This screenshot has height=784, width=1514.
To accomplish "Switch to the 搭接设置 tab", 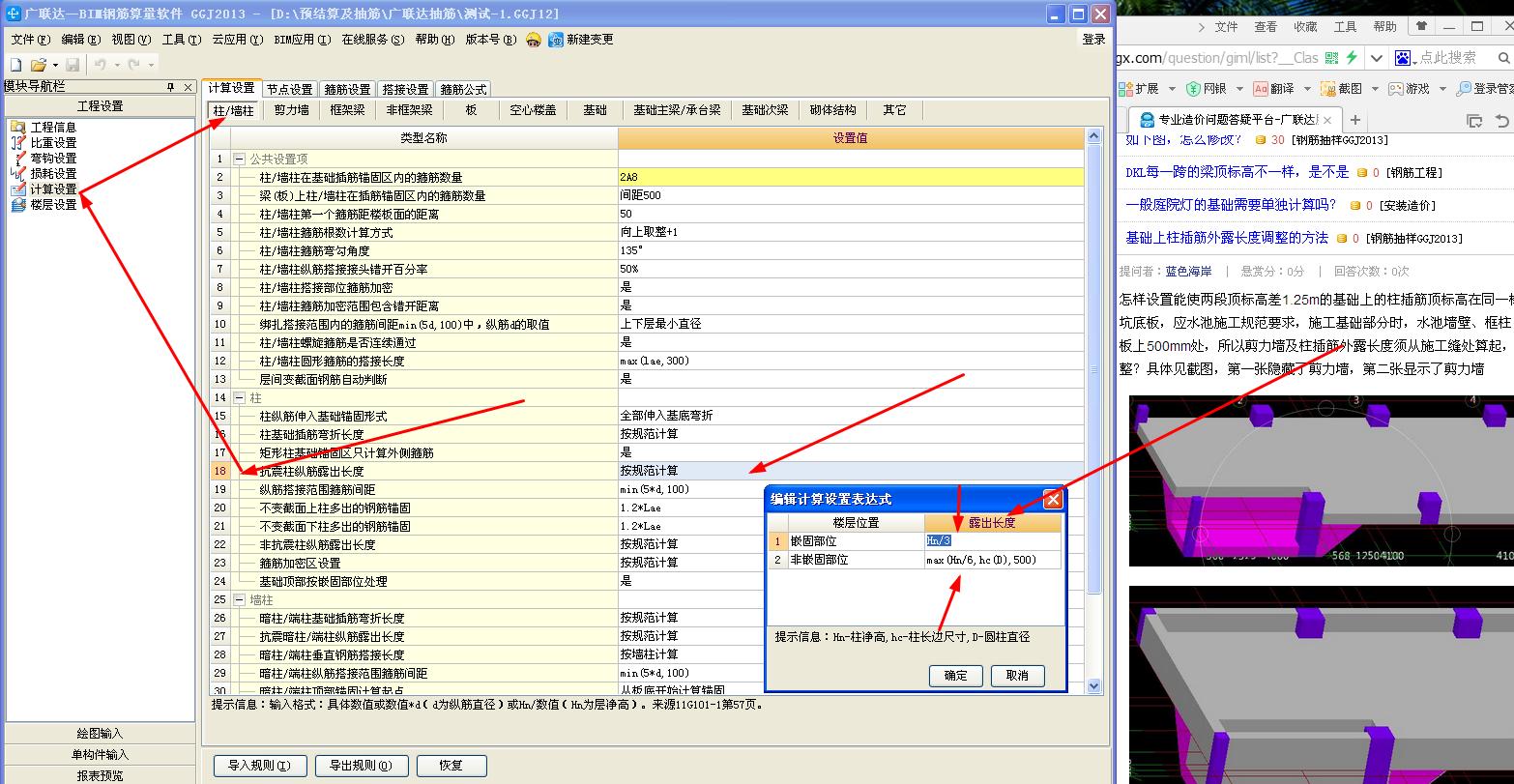I will (x=405, y=89).
